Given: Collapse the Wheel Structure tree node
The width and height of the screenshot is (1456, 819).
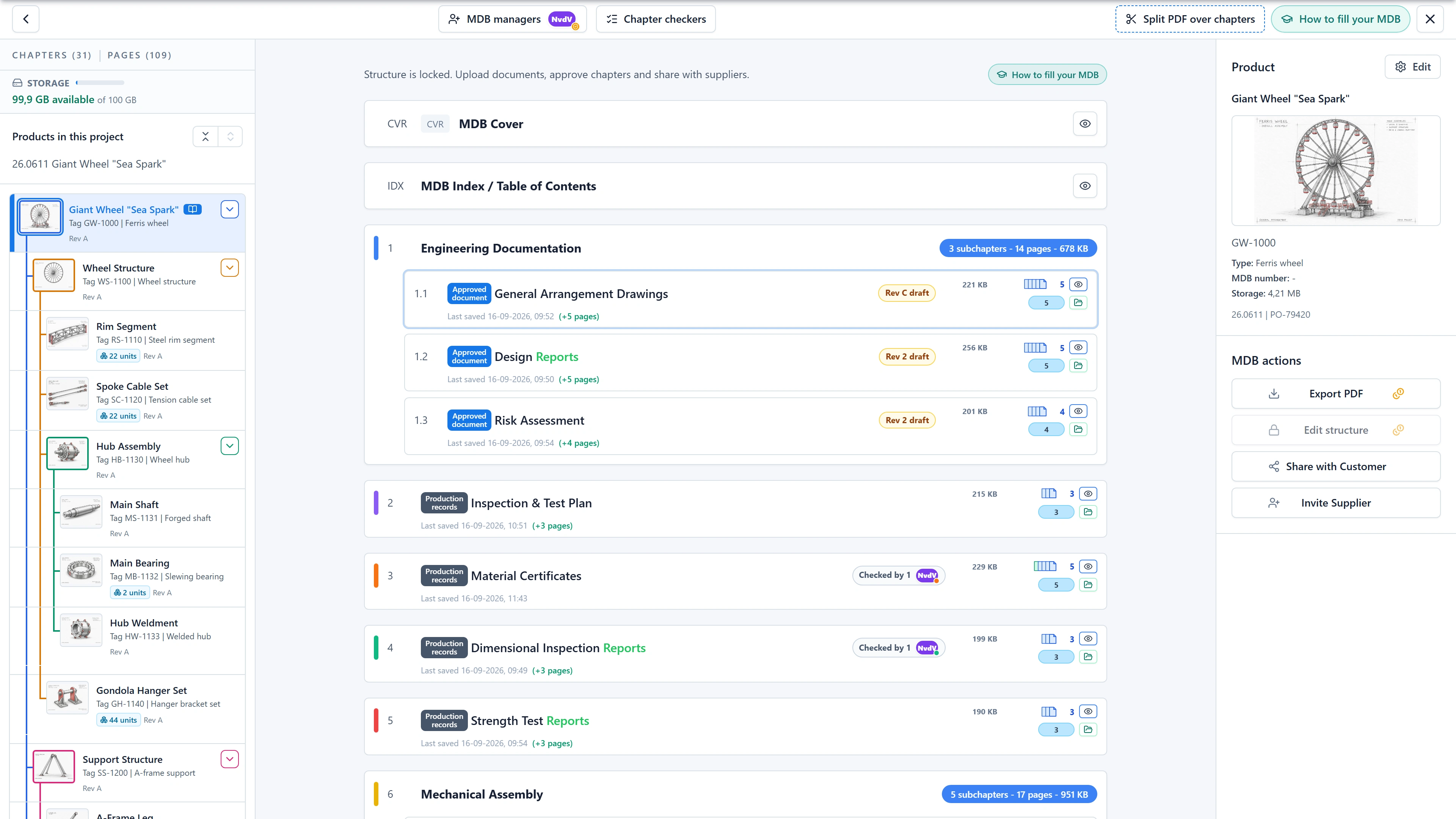Looking at the screenshot, I should tap(229, 267).
